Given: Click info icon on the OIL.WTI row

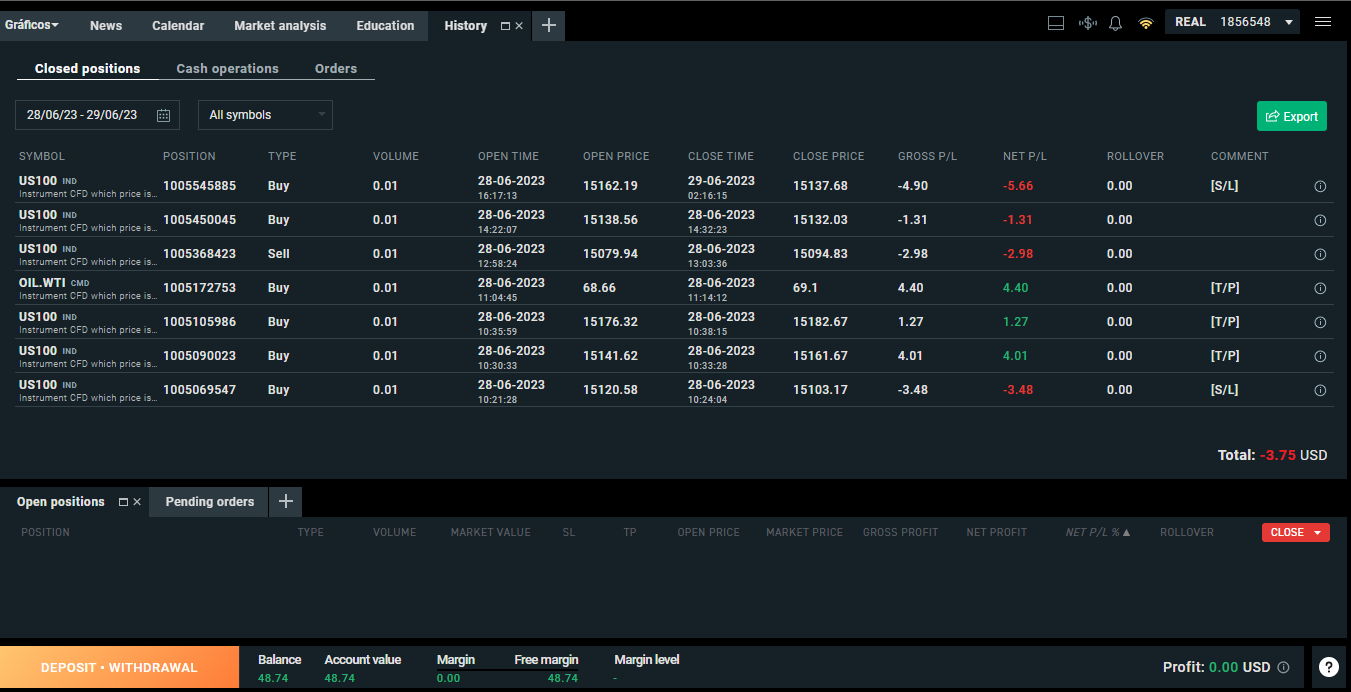Looking at the screenshot, I should click(x=1320, y=288).
